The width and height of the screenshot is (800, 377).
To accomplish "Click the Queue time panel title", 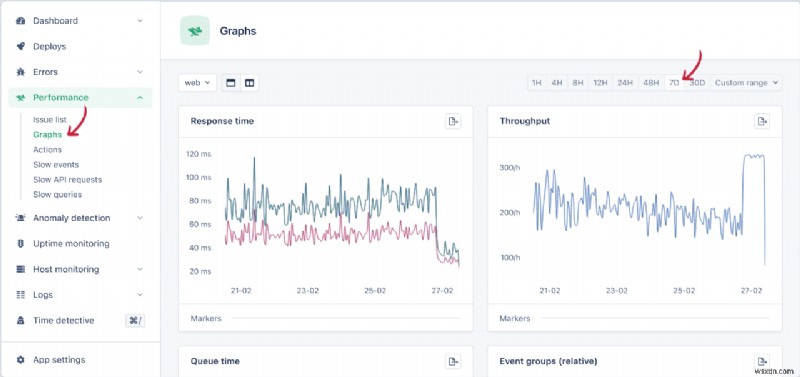I will (x=215, y=361).
